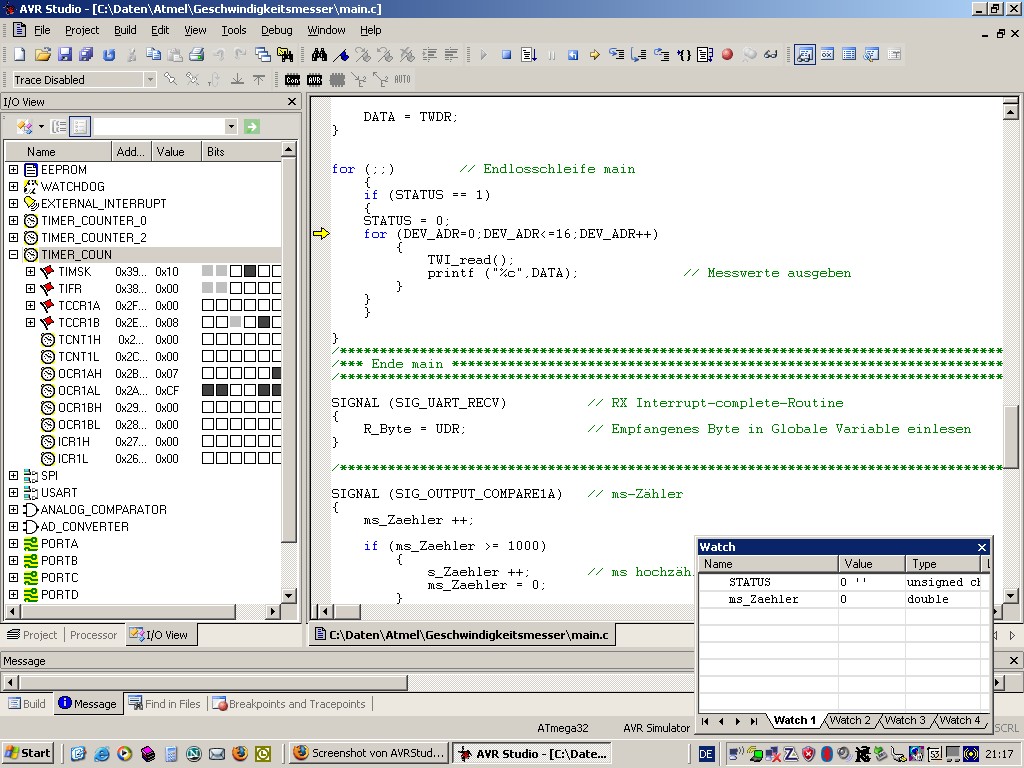Click the yellow Show Next Statement arrow icon
The width and height of the screenshot is (1024, 768).
[x=594, y=55]
